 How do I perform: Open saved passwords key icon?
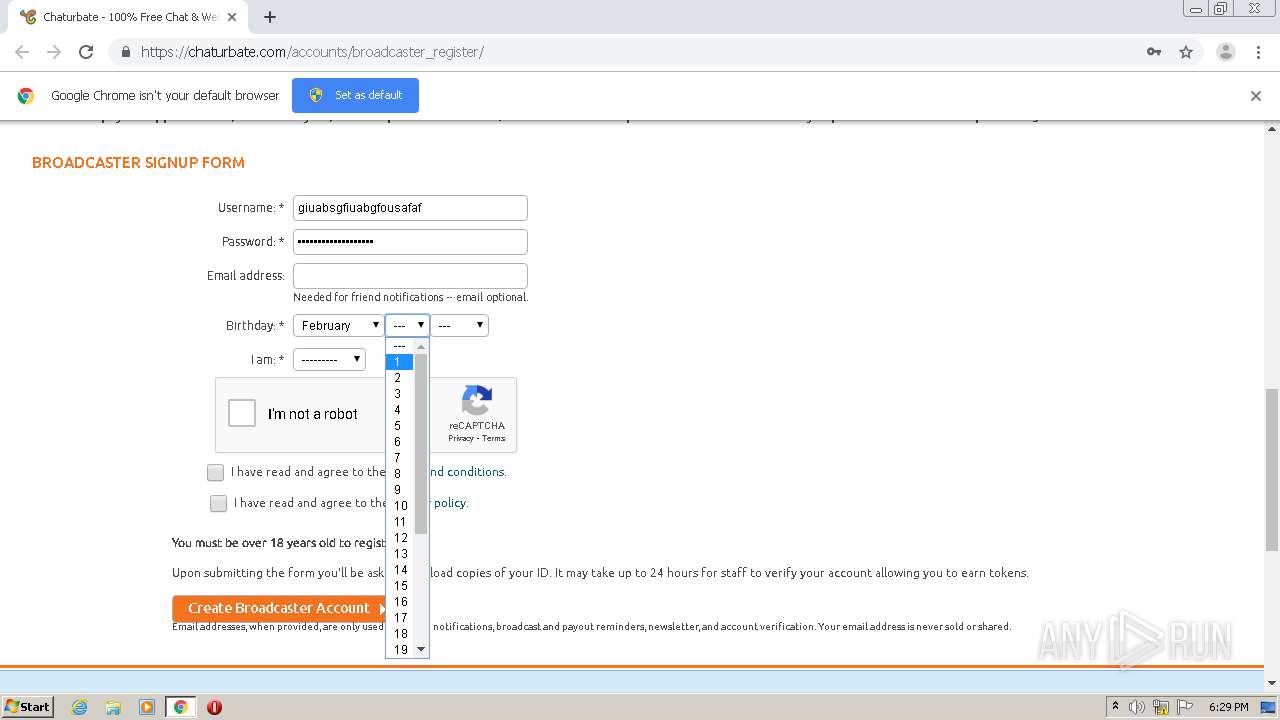(x=1153, y=52)
